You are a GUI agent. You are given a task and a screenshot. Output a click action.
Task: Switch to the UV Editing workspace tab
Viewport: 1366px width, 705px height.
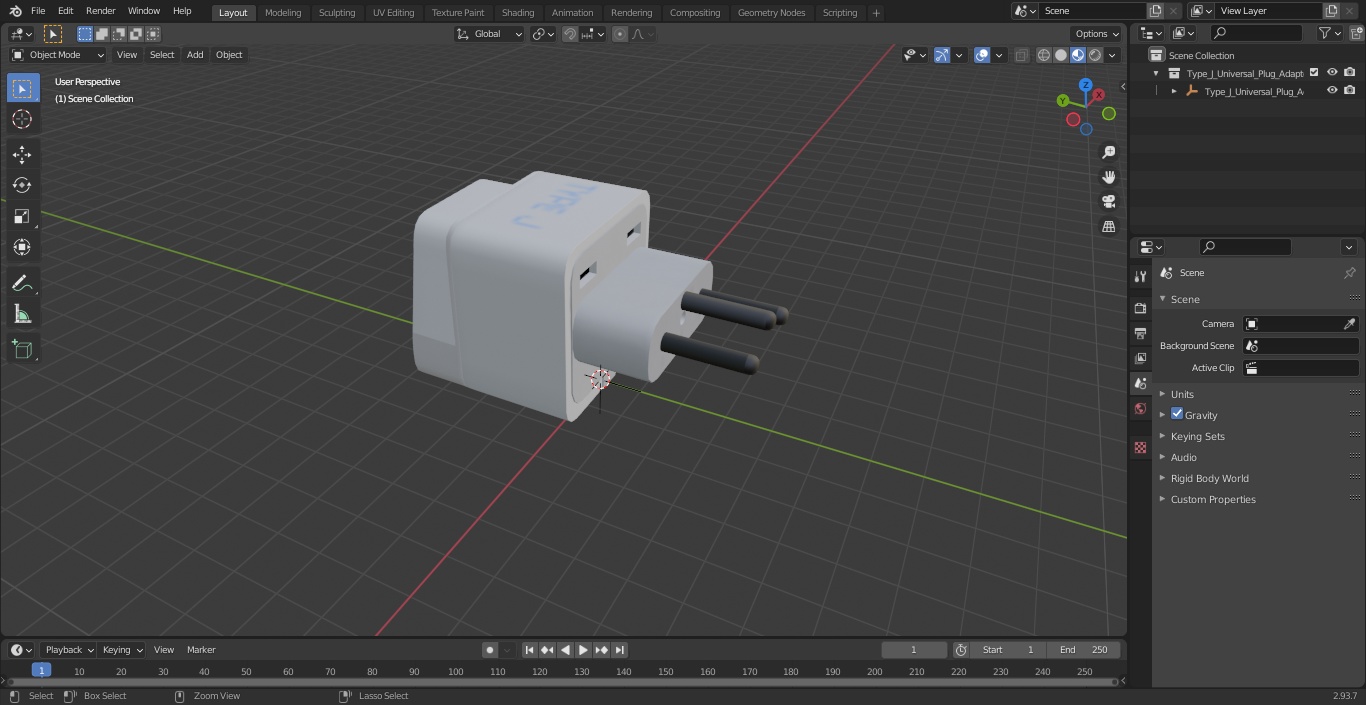pos(393,12)
